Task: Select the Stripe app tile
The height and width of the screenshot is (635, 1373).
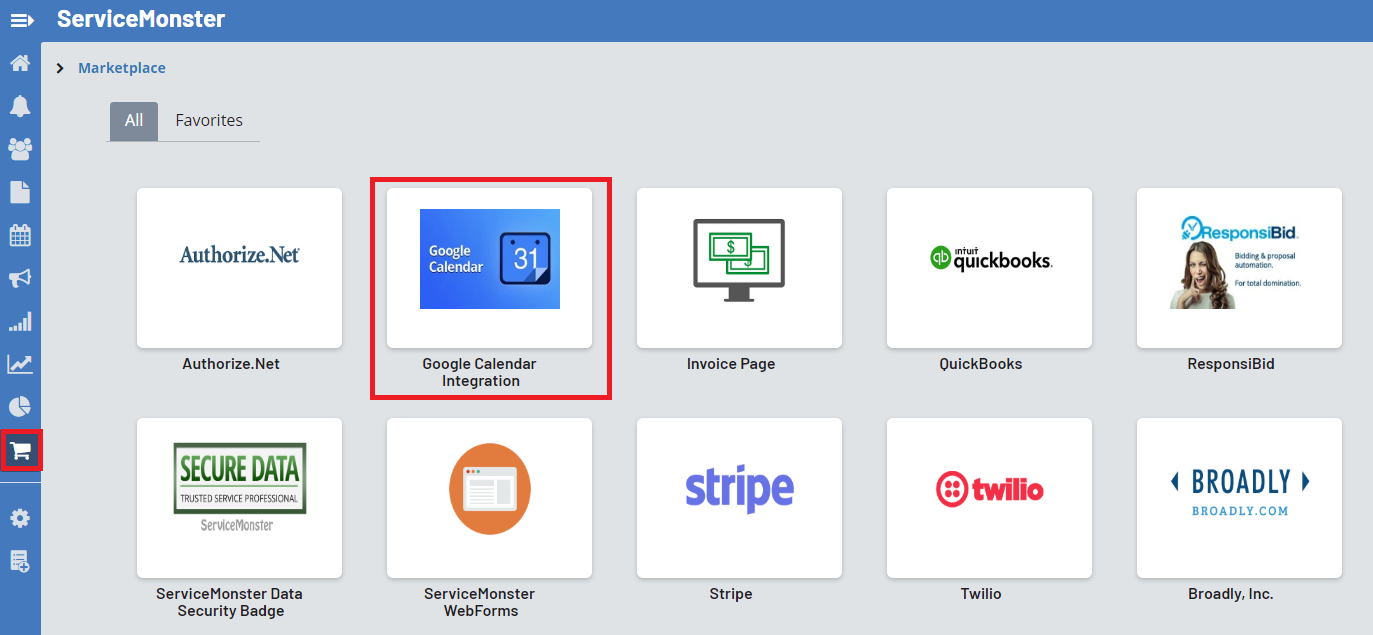Action: [x=739, y=498]
